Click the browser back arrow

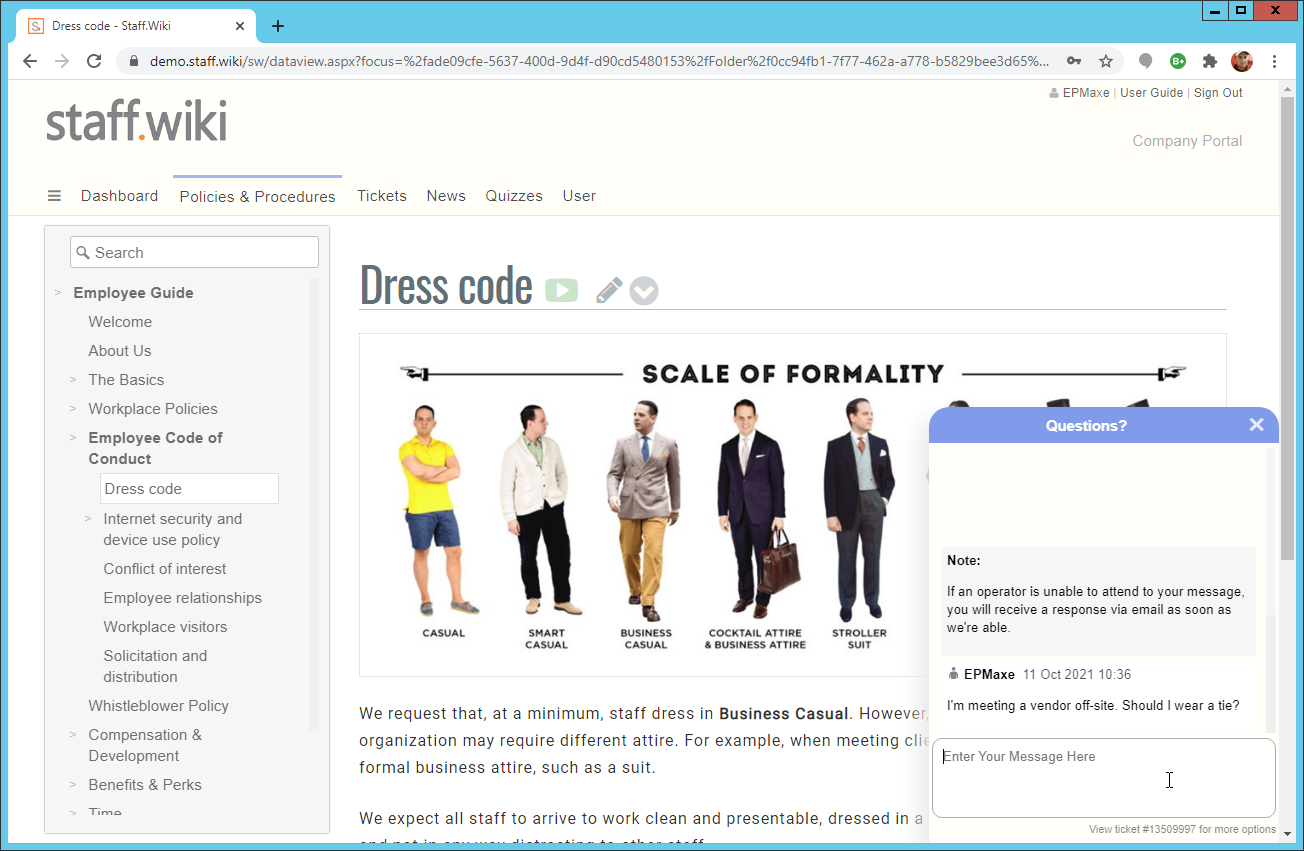point(30,61)
